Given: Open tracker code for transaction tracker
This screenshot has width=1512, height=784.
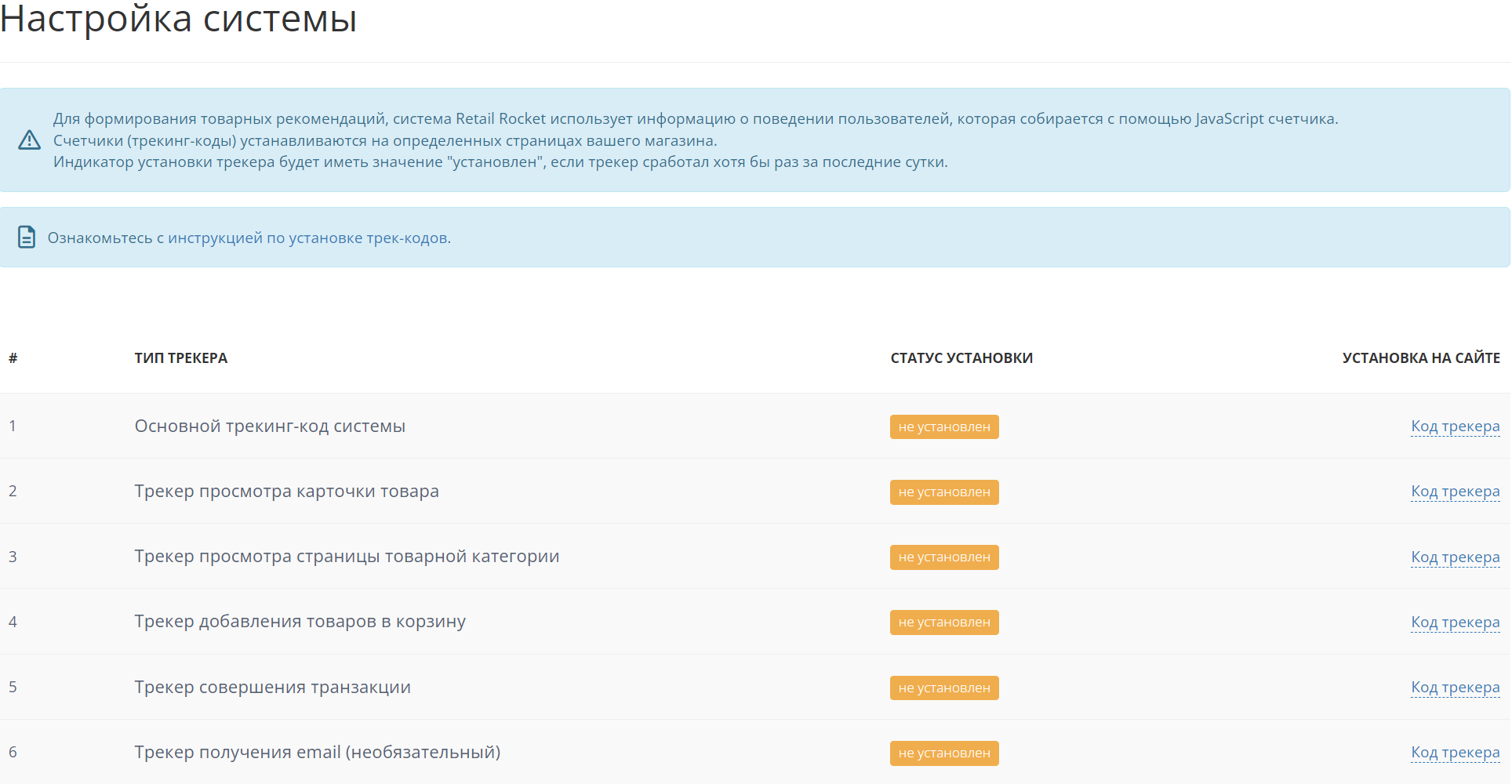Looking at the screenshot, I should [x=1455, y=688].
